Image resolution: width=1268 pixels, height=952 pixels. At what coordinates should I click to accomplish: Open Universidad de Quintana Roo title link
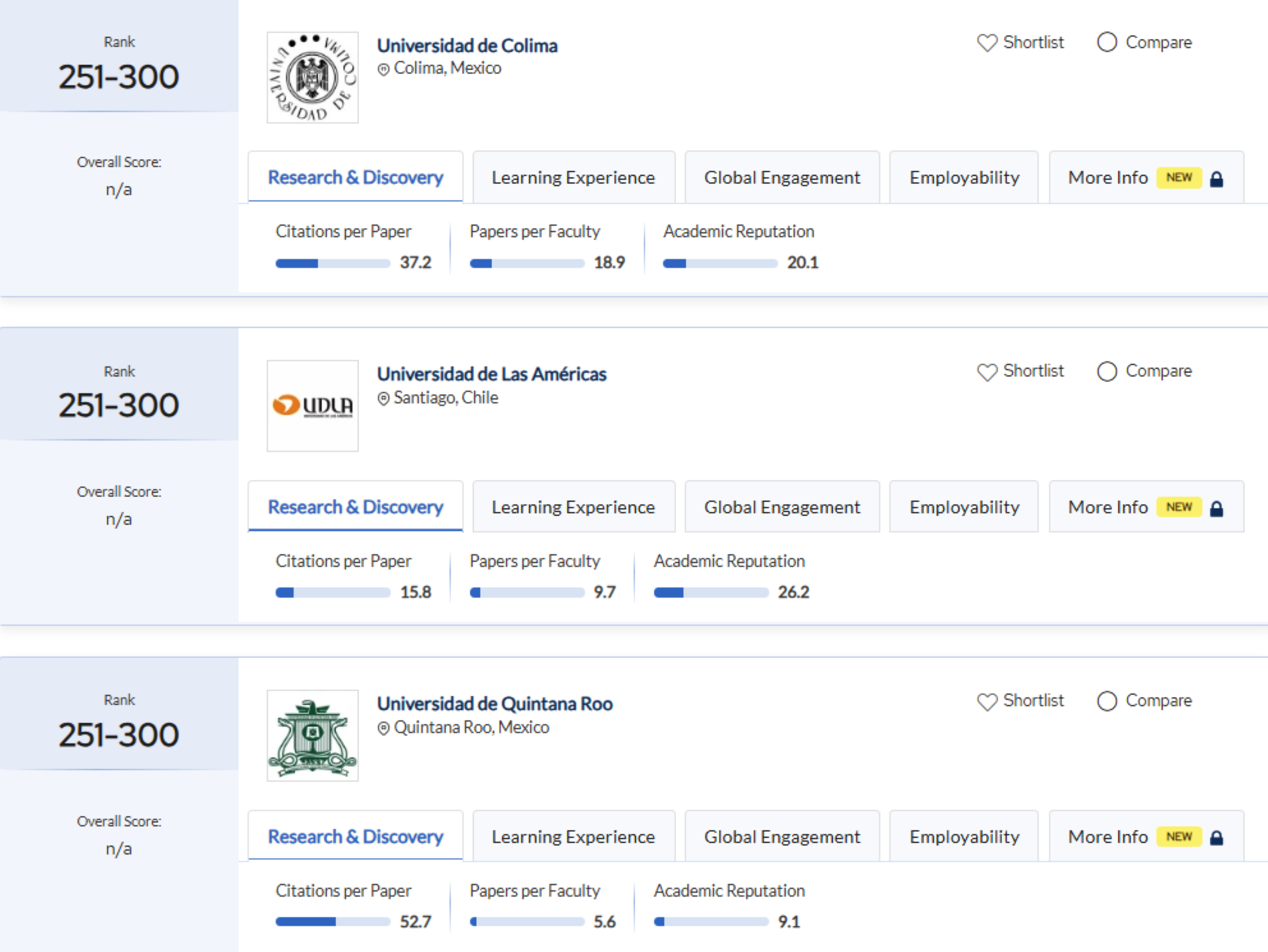495,704
